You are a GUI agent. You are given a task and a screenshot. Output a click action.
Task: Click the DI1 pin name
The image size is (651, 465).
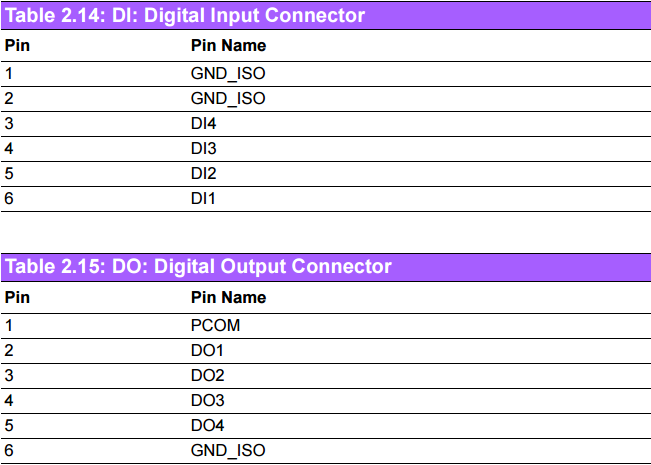tap(203, 199)
